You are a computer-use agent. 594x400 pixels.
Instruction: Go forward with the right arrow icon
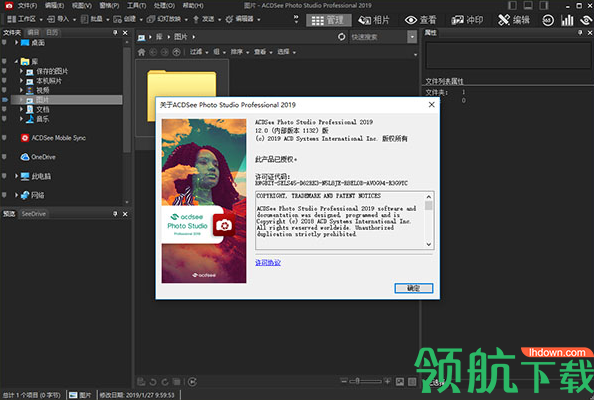click(165, 52)
